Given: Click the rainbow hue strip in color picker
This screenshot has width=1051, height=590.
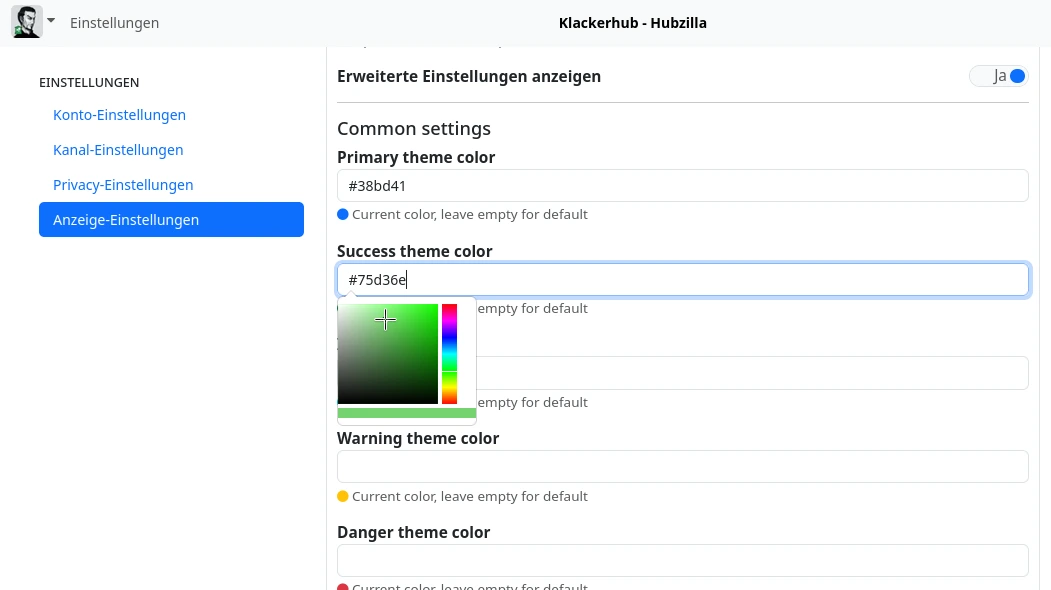Looking at the screenshot, I should pyautogui.click(x=449, y=354).
